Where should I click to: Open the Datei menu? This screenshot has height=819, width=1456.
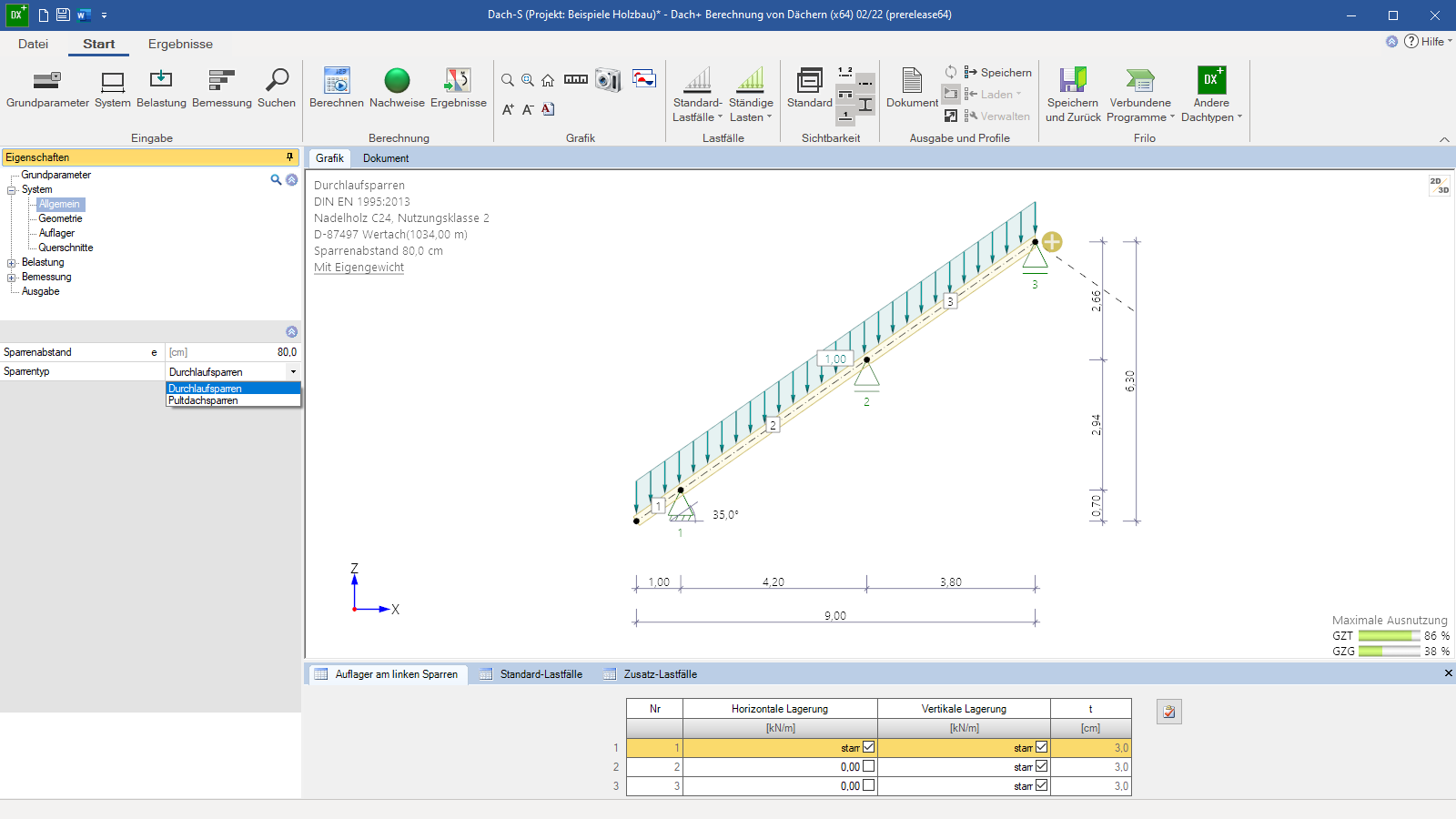tap(33, 44)
